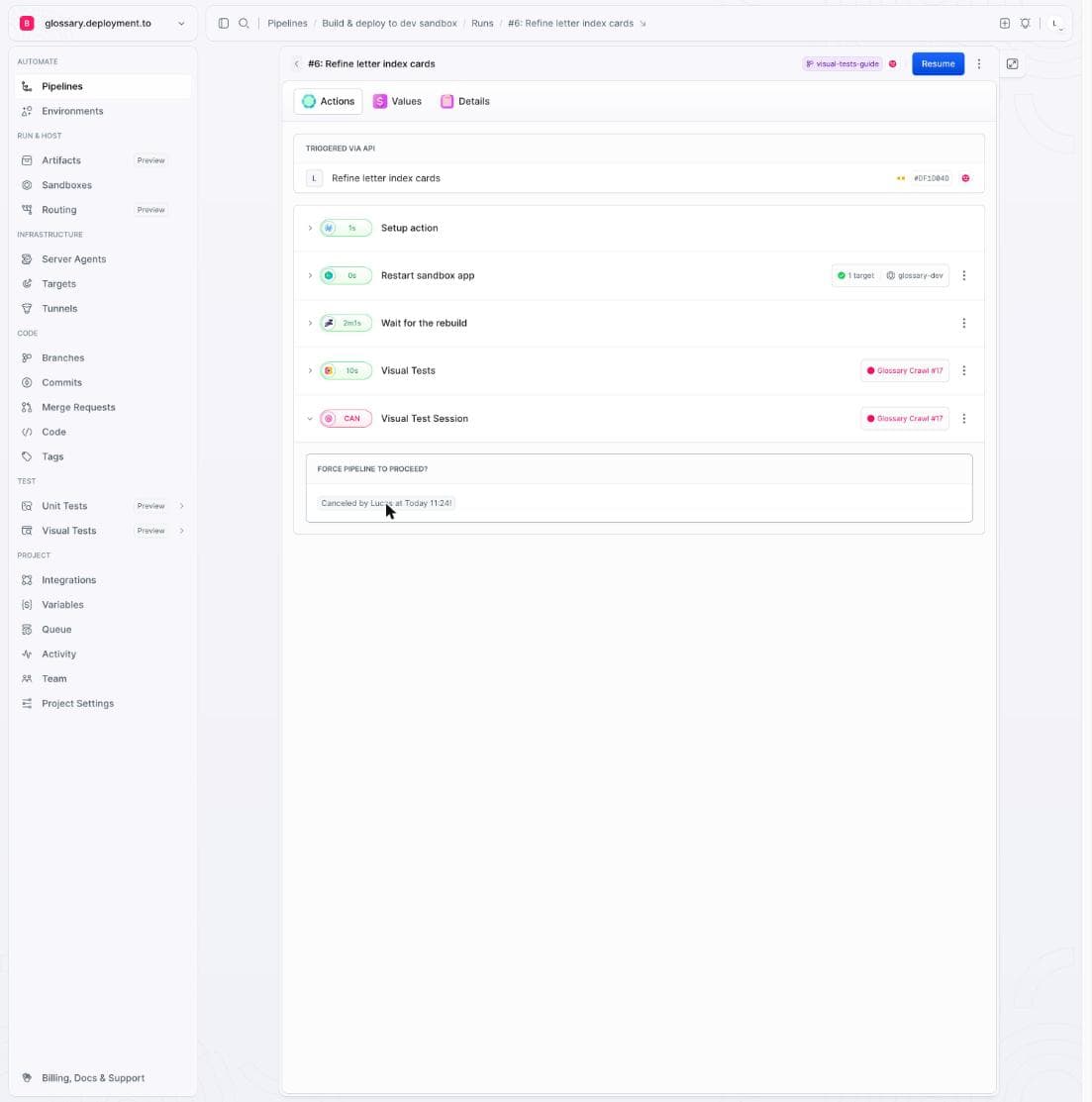Switch to the Details tab
The width and height of the screenshot is (1092, 1102).
(x=465, y=101)
